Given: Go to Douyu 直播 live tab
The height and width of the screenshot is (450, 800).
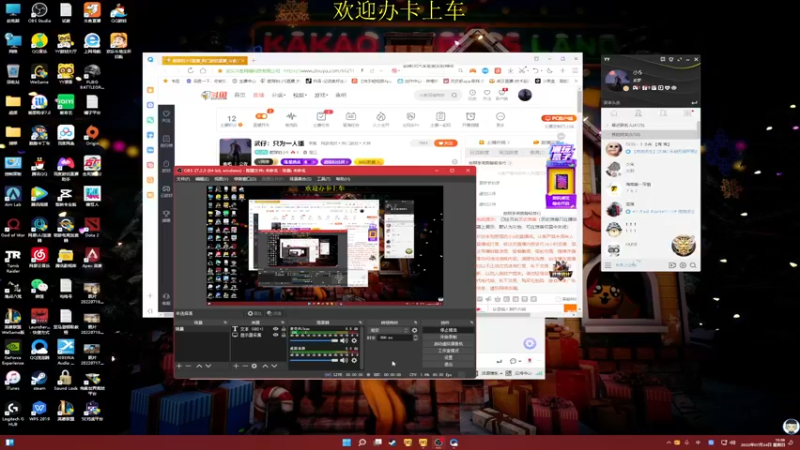Looking at the screenshot, I should coord(259,95).
